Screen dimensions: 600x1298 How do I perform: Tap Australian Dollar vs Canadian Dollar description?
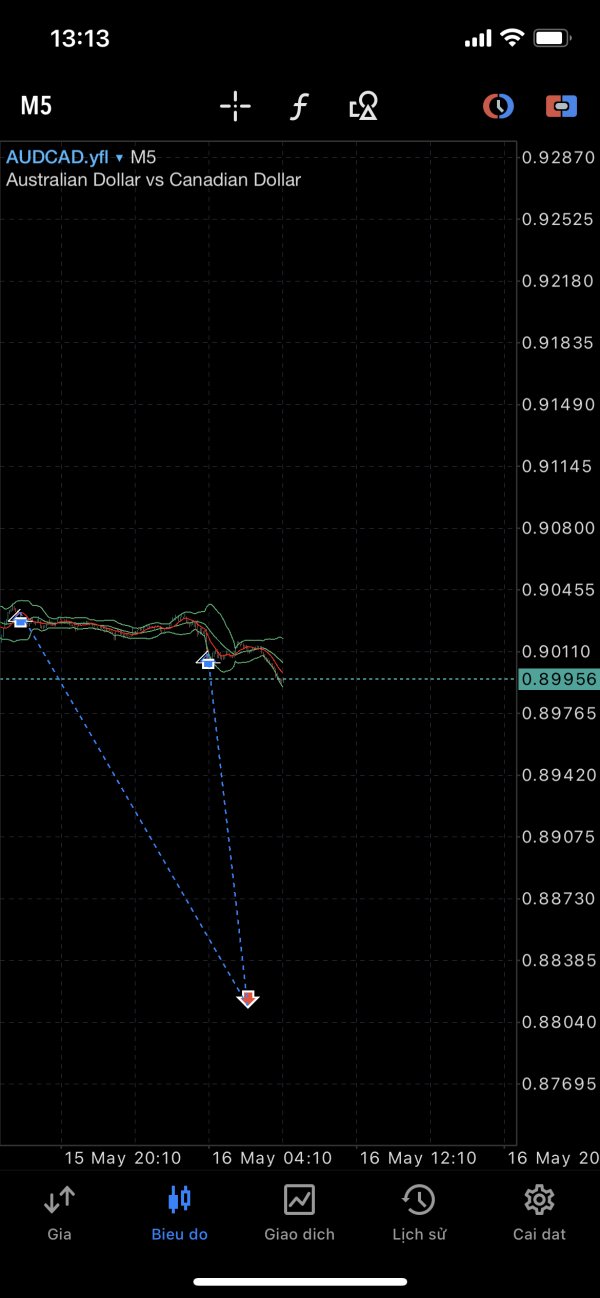tap(154, 180)
